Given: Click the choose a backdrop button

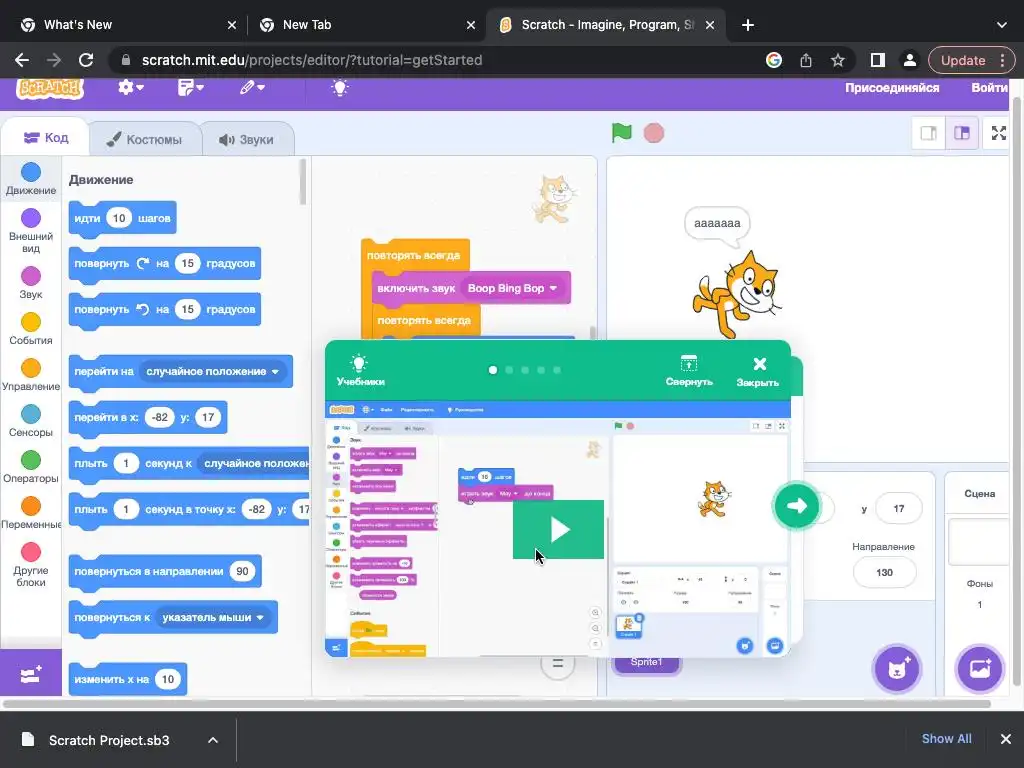Looking at the screenshot, I should tap(980, 669).
